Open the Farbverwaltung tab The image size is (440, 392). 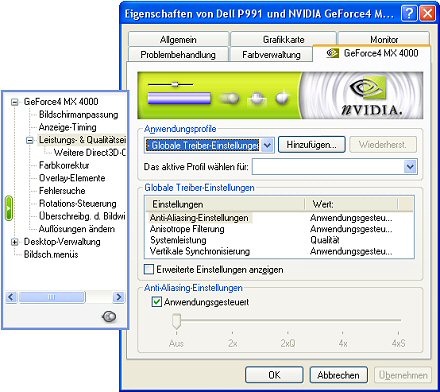pyautogui.click(x=271, y=54)
